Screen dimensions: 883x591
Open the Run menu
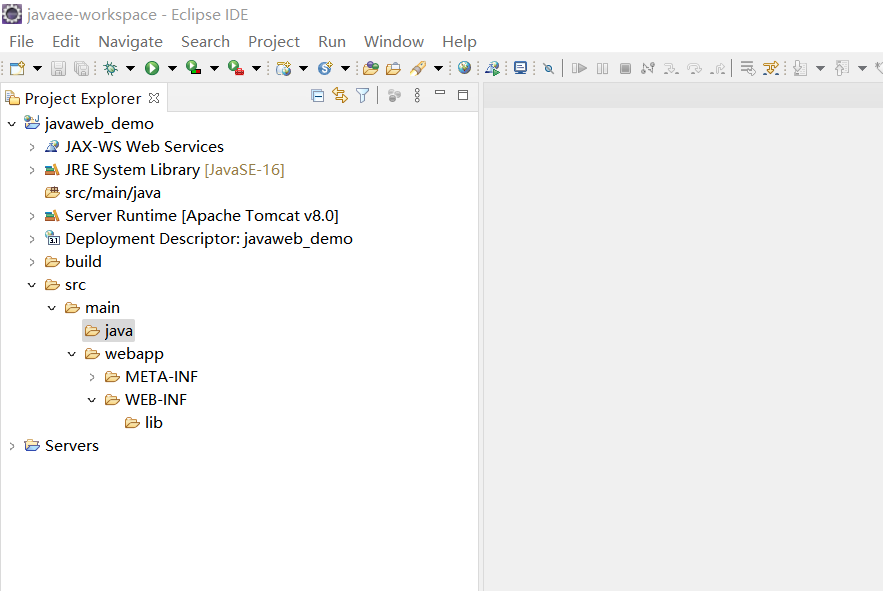pyautogui.click(x=332, y=42)
